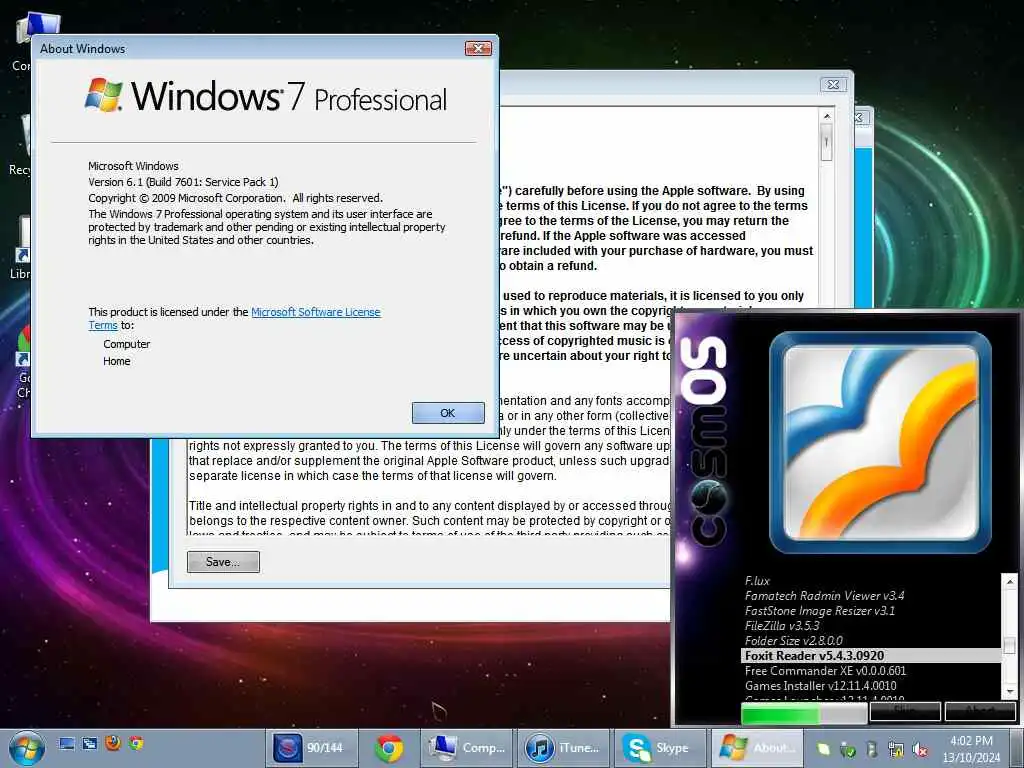Viewport: 1024px width, 768px height.
Task: Click the large Foxit Reader logo image
Action: [880, 443]
